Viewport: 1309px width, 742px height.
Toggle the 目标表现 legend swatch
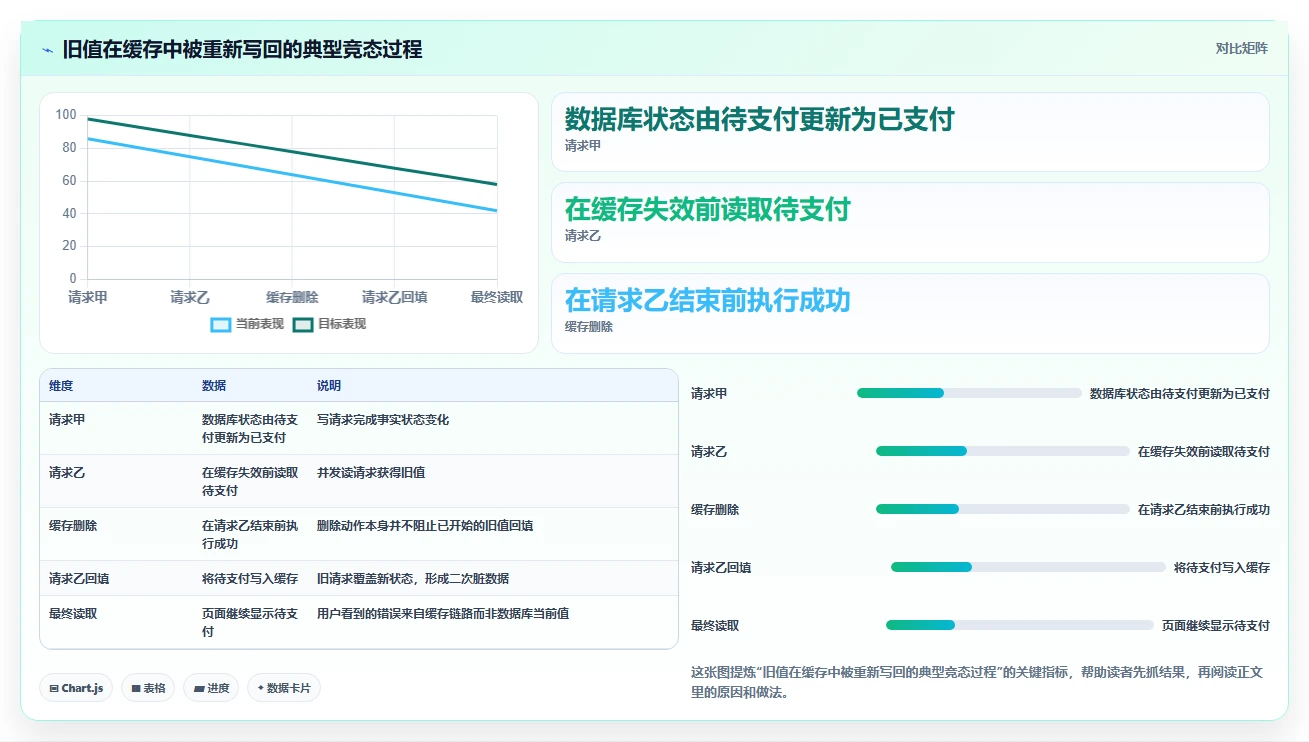pos(303,324)
